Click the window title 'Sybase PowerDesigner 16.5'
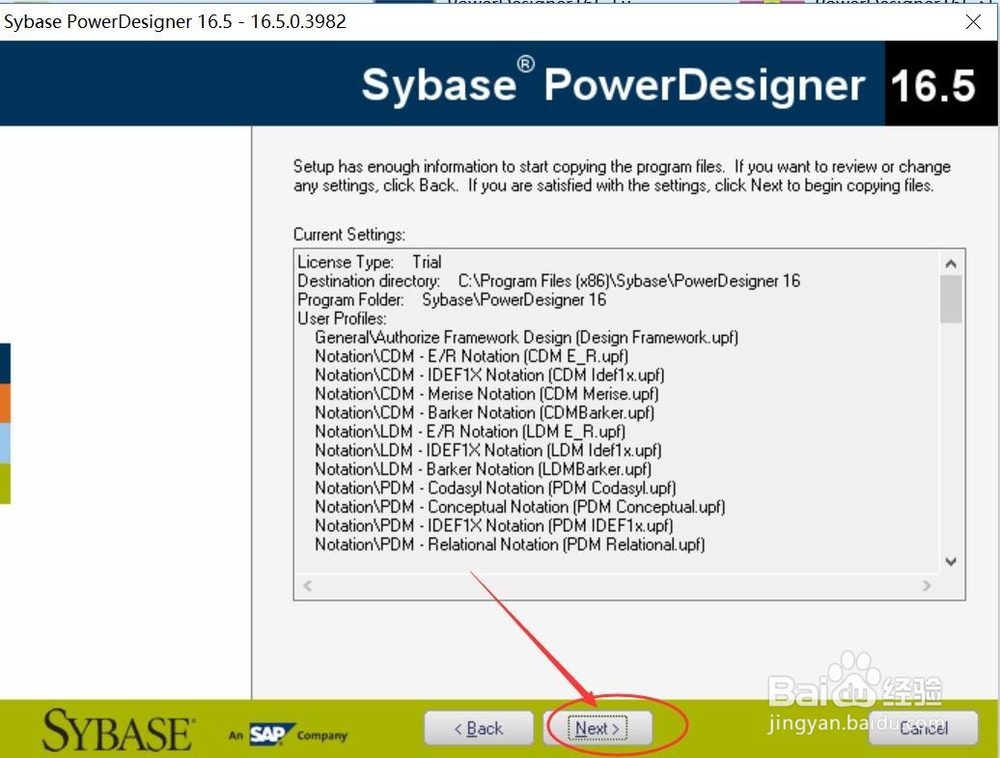 174,22
